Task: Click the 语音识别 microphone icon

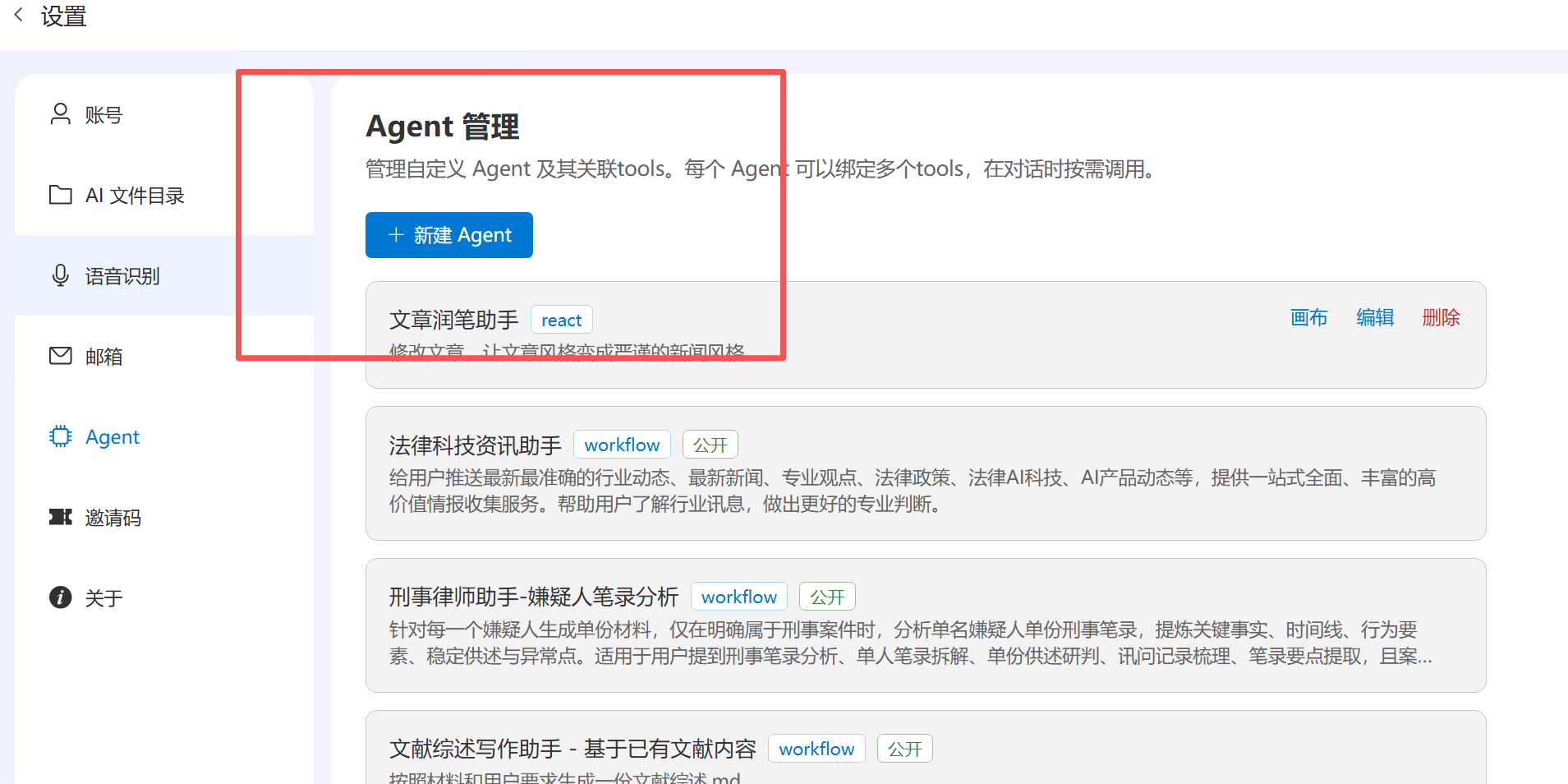Action: coord(60,275)
